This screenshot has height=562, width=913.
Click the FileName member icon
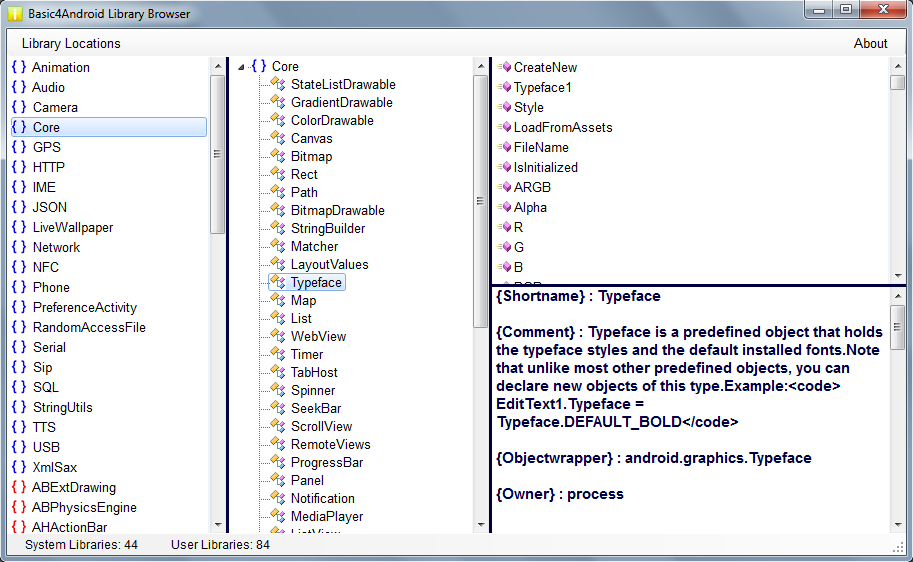click(x=505, y=147)
